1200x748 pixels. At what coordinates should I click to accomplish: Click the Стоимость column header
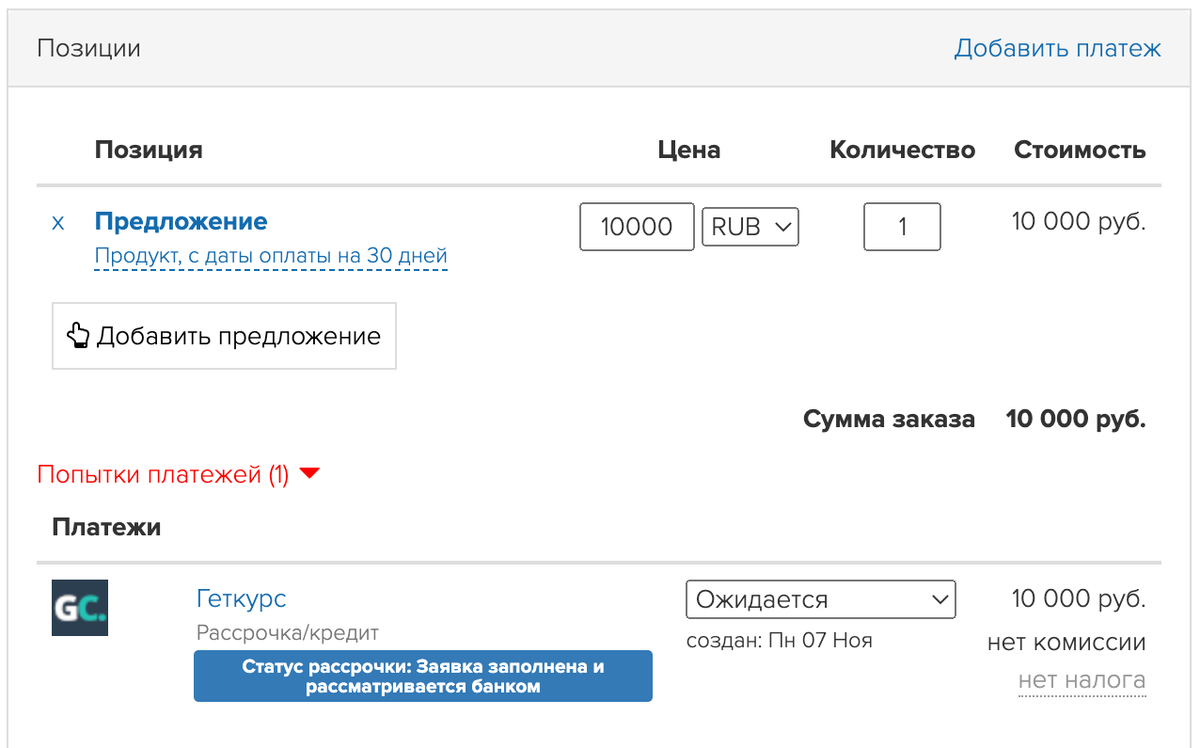point(1080,150)
